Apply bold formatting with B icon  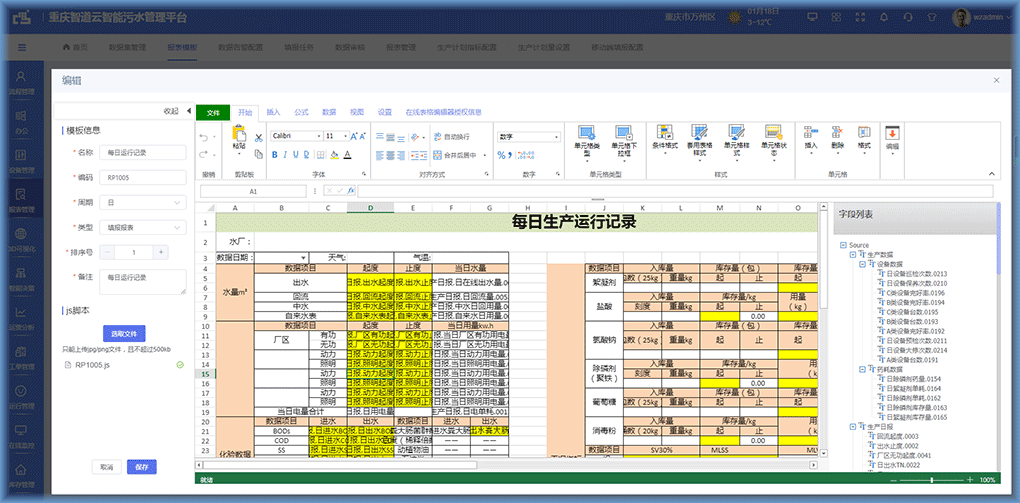pos(274,155)
